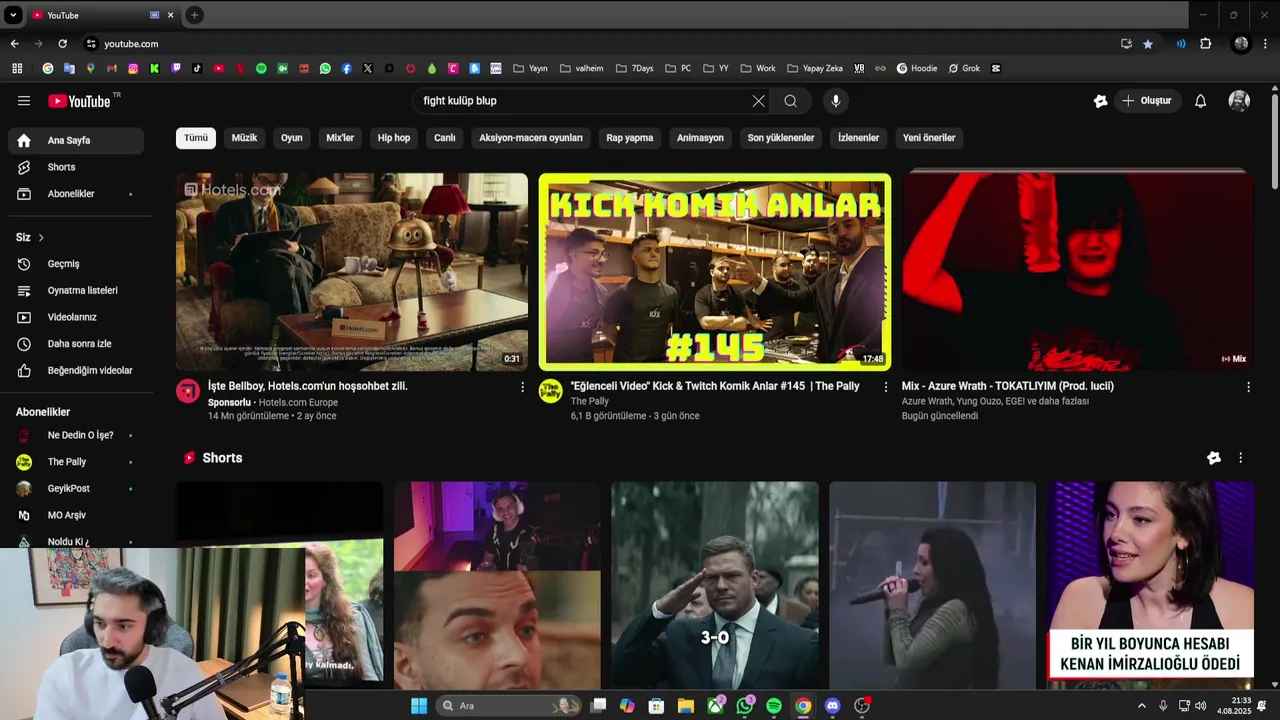The height and width of the screenshot is (720, 1280).
Task: Open the Ne Dedin O İşe? subscription
Action: [76, 436]
